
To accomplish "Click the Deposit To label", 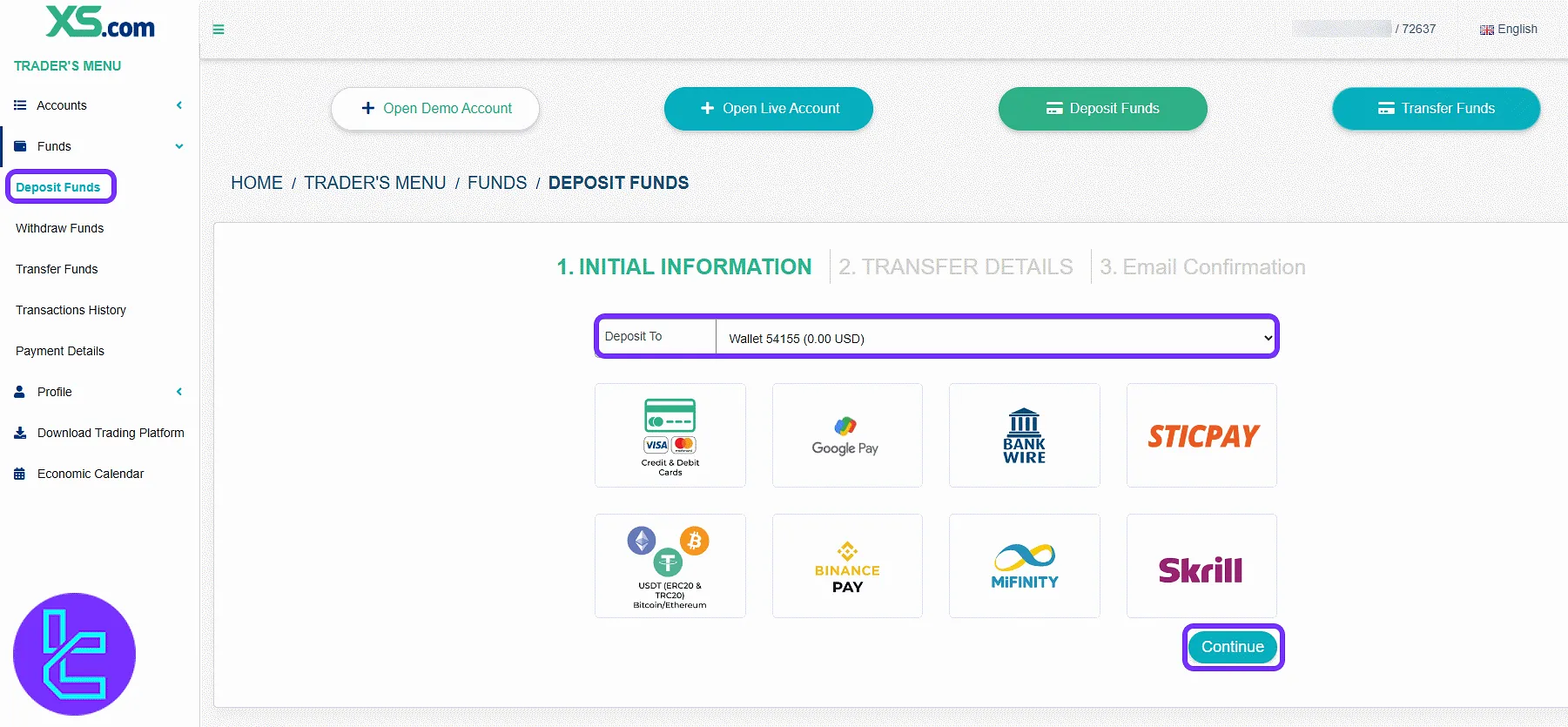I will 633,336.
